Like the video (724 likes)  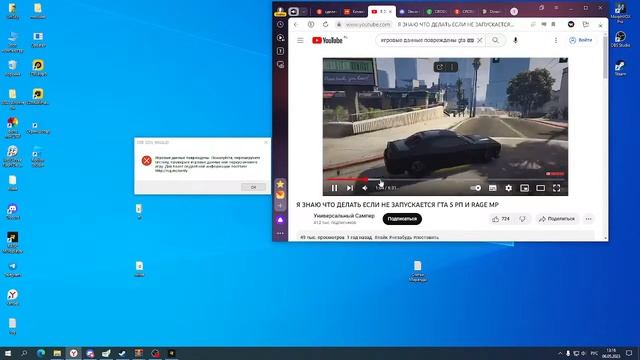click(501, 219)
